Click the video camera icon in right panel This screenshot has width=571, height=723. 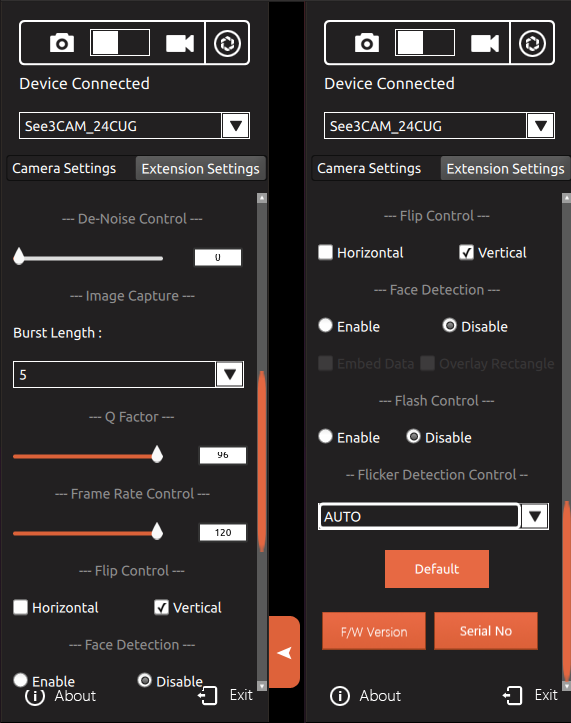(485, 43)
